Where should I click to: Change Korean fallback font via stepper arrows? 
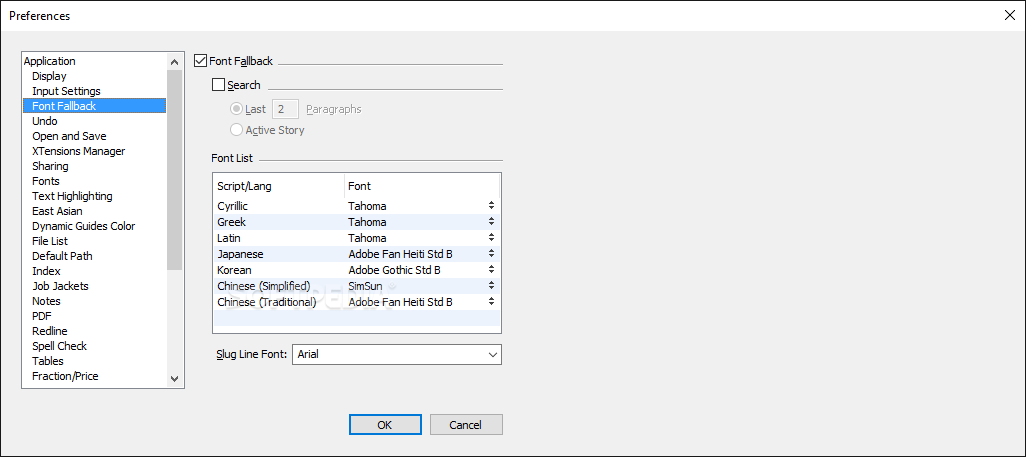[491, 270]
